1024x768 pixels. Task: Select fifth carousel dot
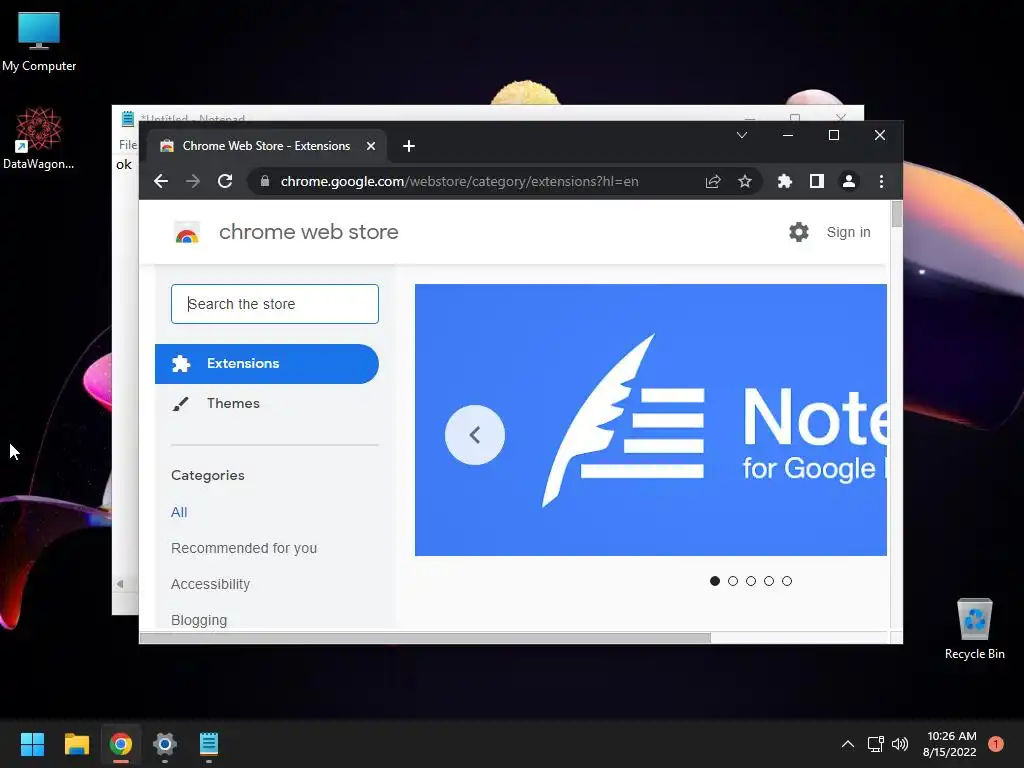tap(787, 581)
